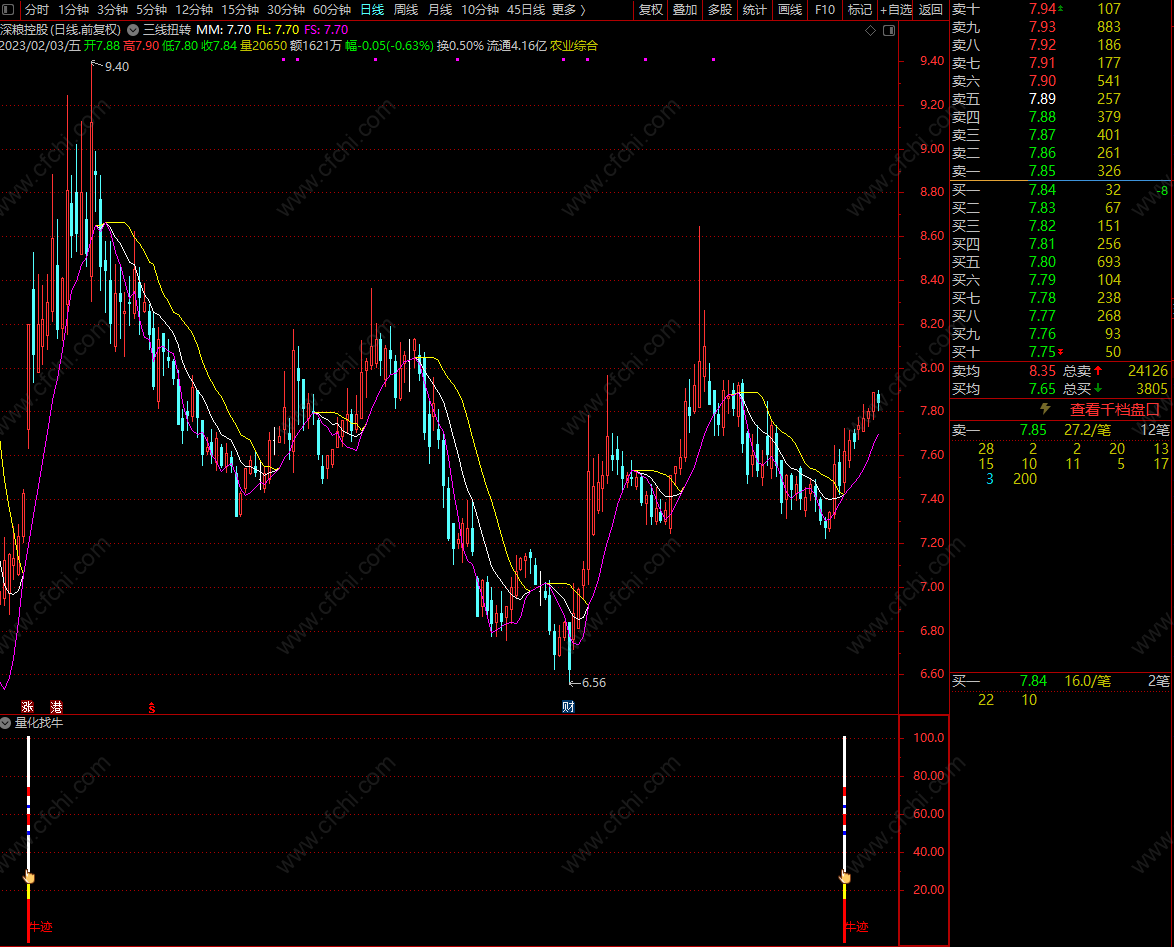The height and width of the screenshot is (947, 1174).
Task: Click the 复权 adjustment button
Action: click(651, 10)
